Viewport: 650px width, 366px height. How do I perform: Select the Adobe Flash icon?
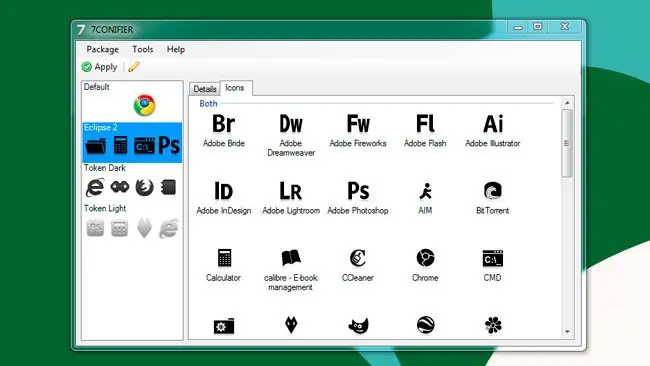point(425,124)
